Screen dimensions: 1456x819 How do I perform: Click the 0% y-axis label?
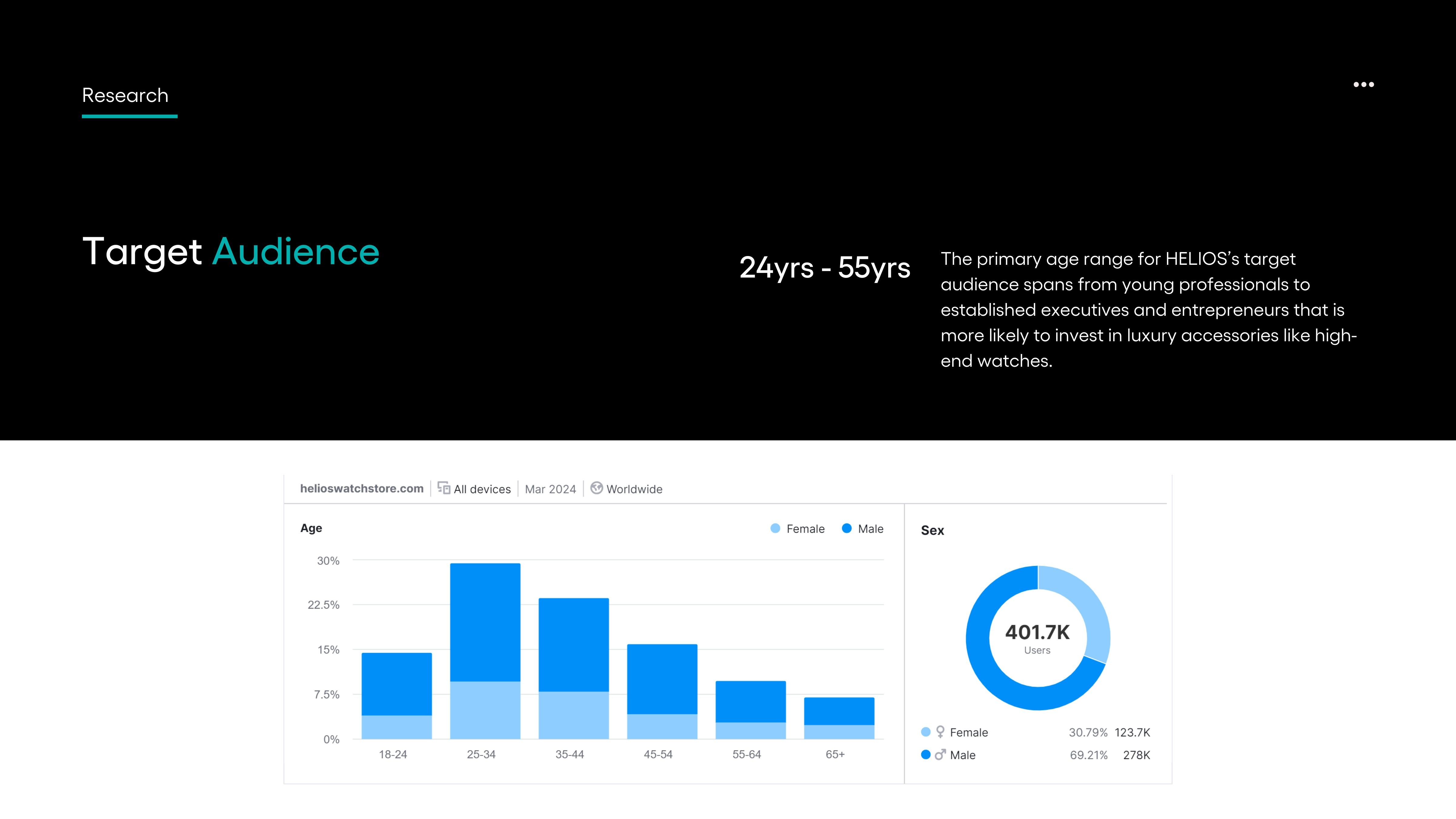331,739
